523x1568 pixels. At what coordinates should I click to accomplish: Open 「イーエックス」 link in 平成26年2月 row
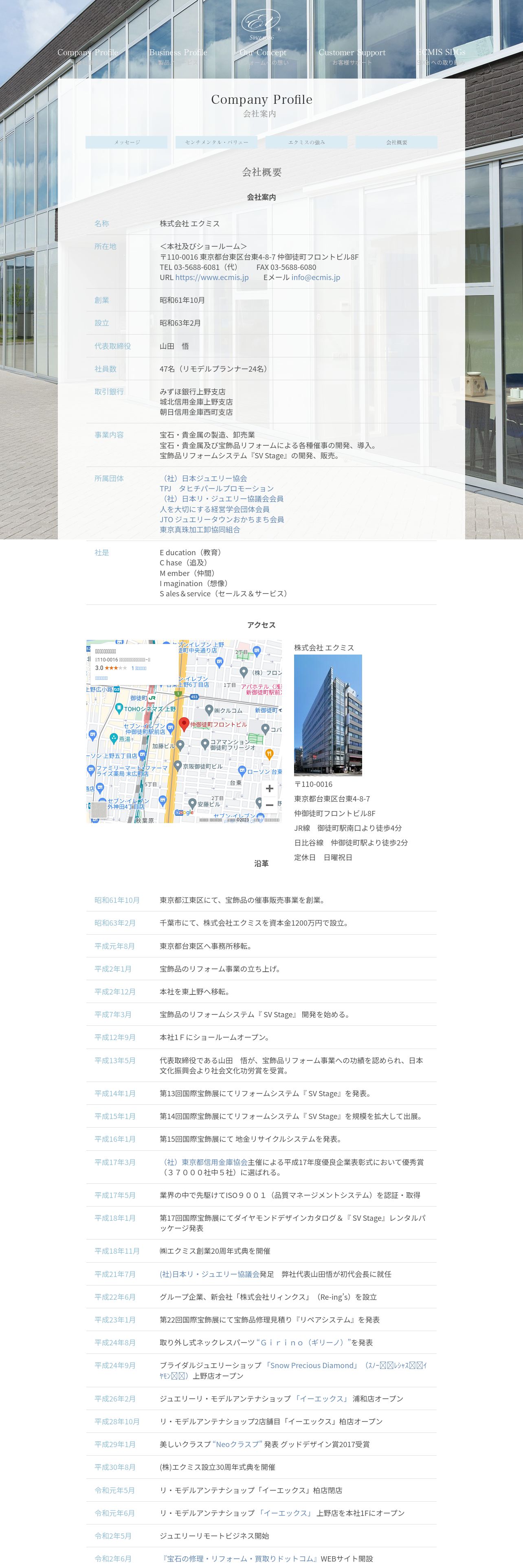click(321, 1399)
